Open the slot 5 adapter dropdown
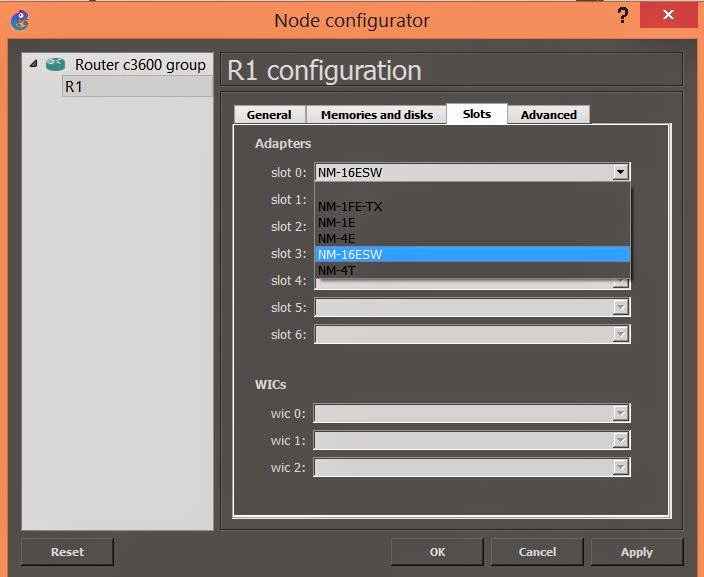 (x=620, y=307)
